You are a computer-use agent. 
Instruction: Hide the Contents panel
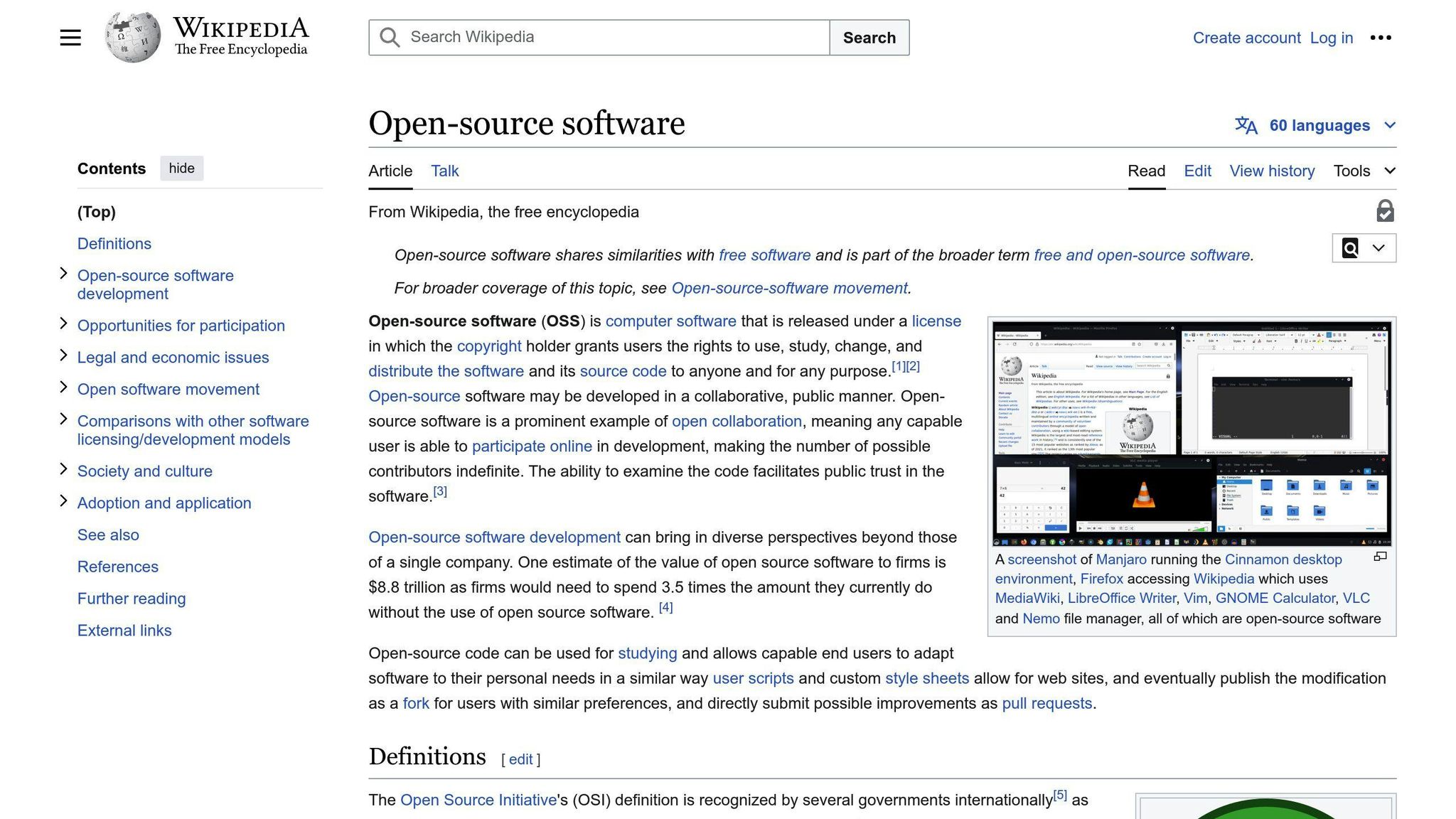coord(181,168)
